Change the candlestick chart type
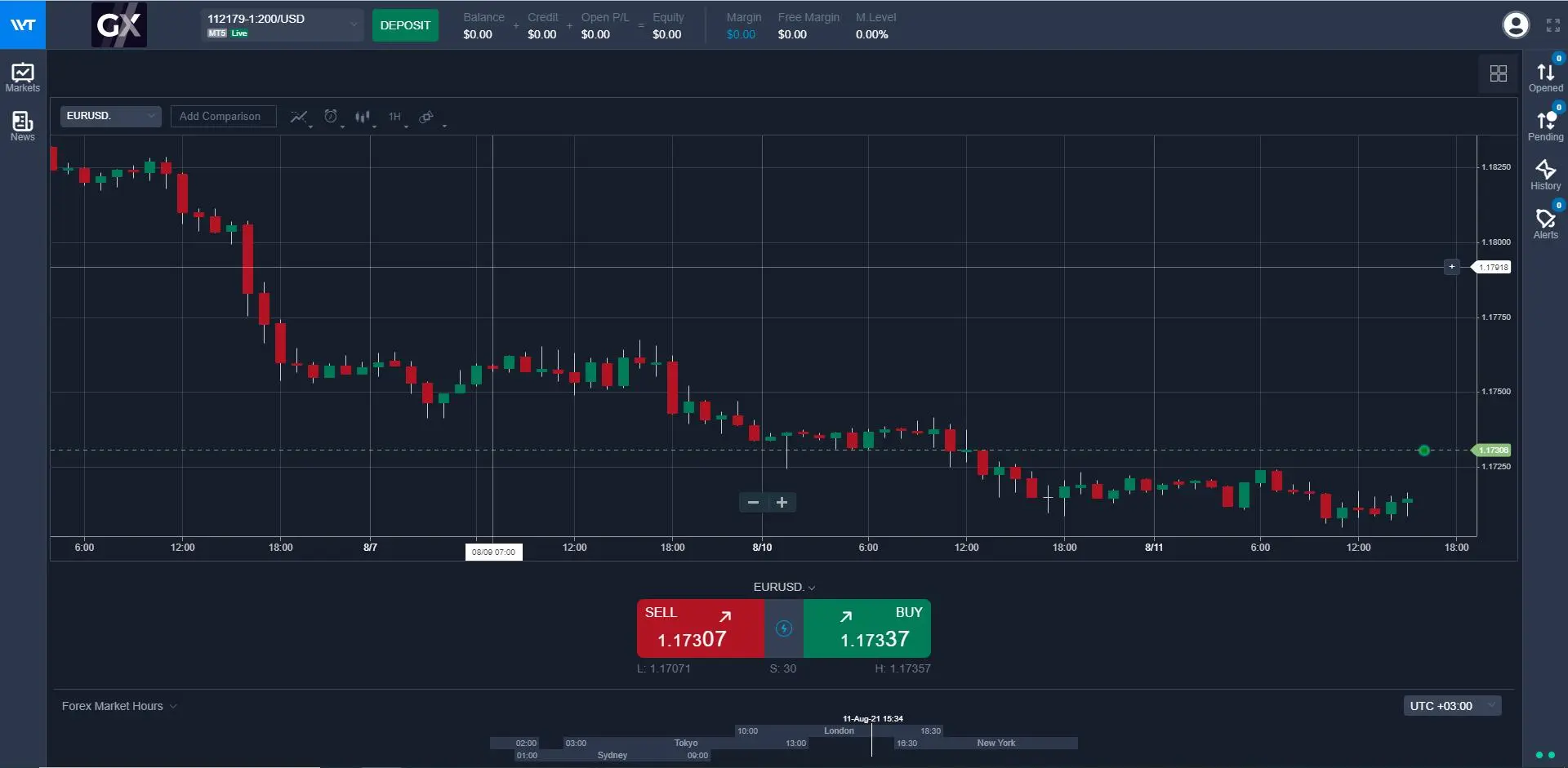1568x768 pixels. tap(363, 117)
